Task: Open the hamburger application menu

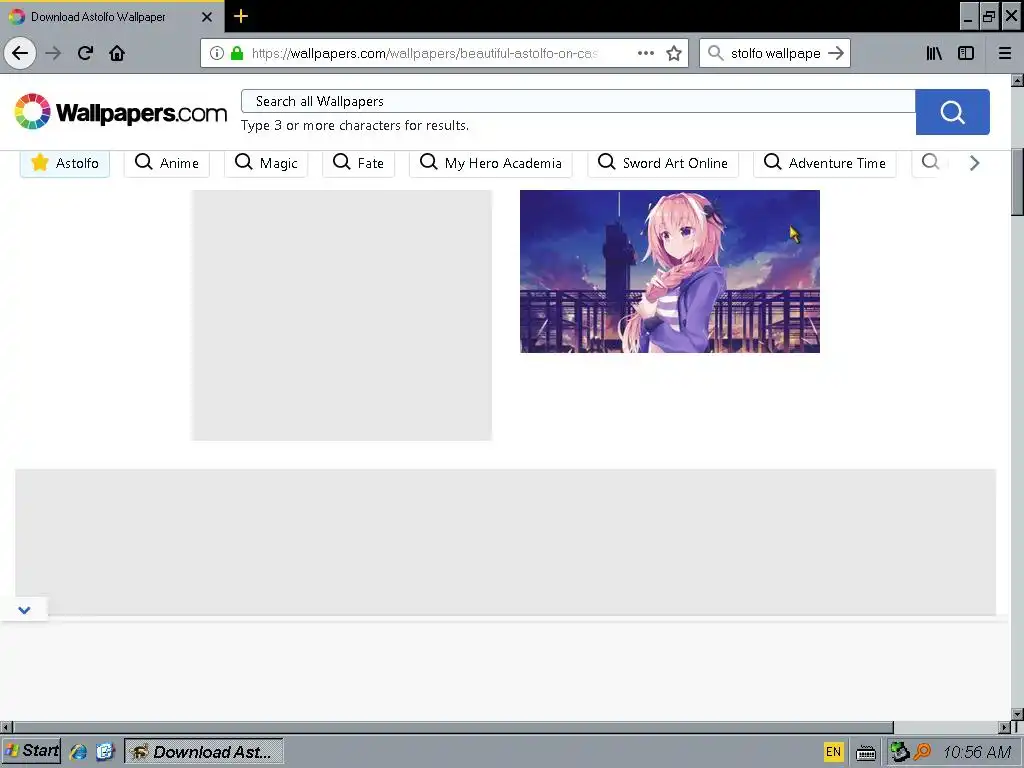Action: coord(1005,53)
